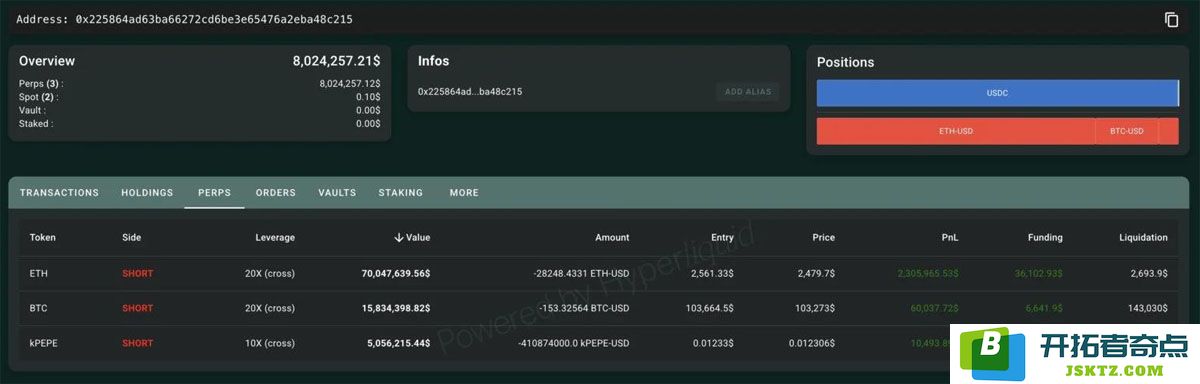
Task: Open the STAKING tab
Action: pyautogui.click(x=401, y=193)
